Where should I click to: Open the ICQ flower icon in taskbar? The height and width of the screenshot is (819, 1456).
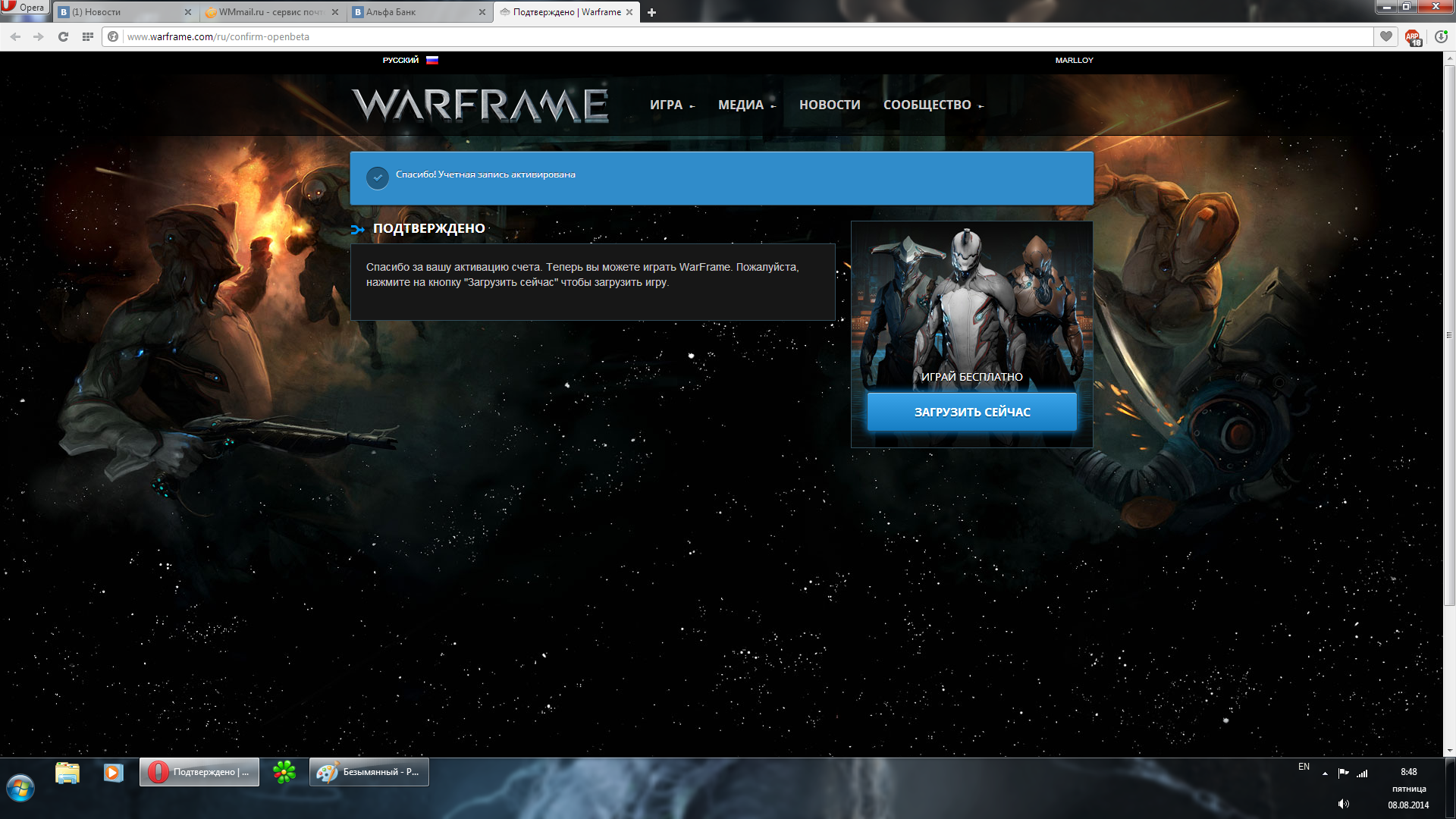pos(284,772)
